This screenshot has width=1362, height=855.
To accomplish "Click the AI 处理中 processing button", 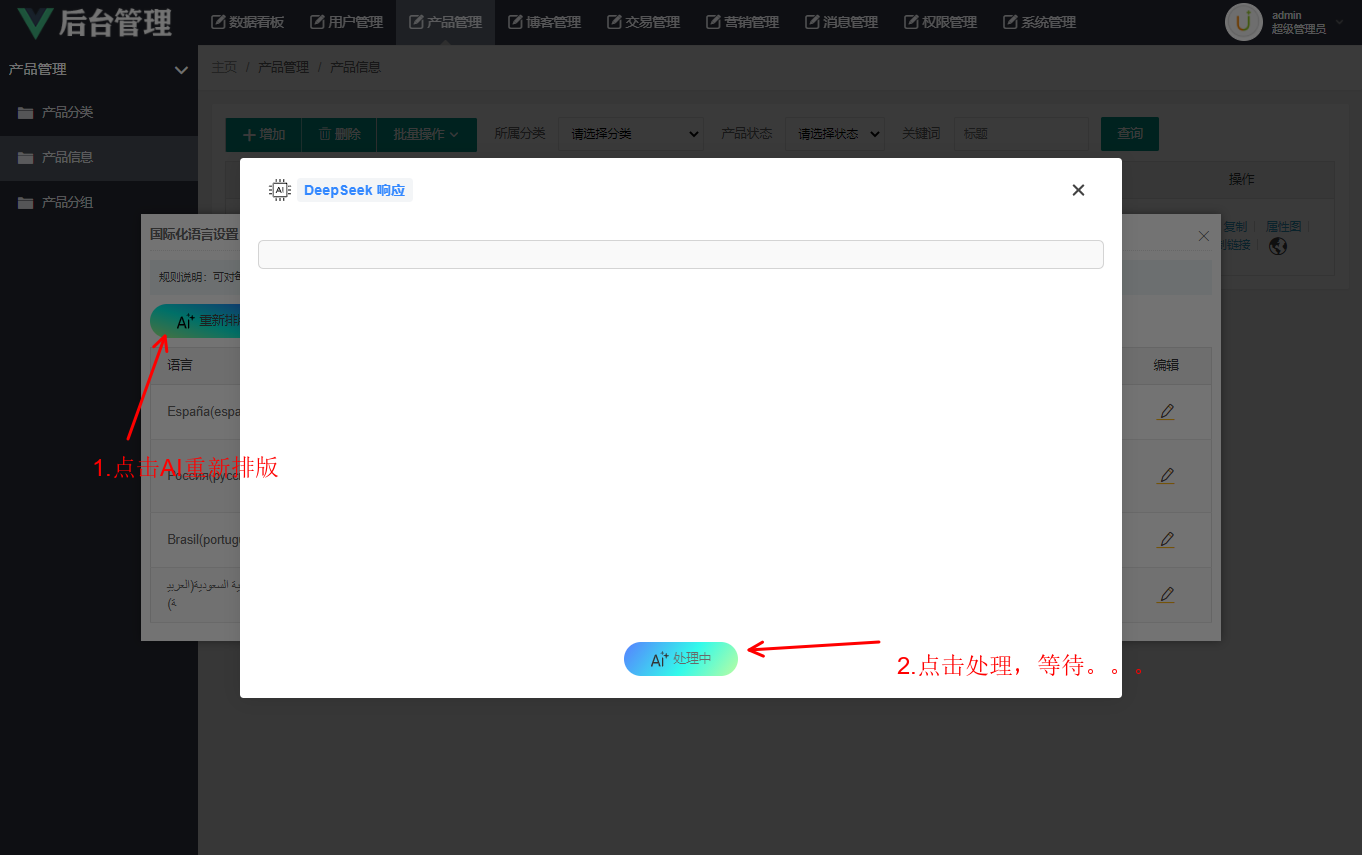I will click(681, 659).
